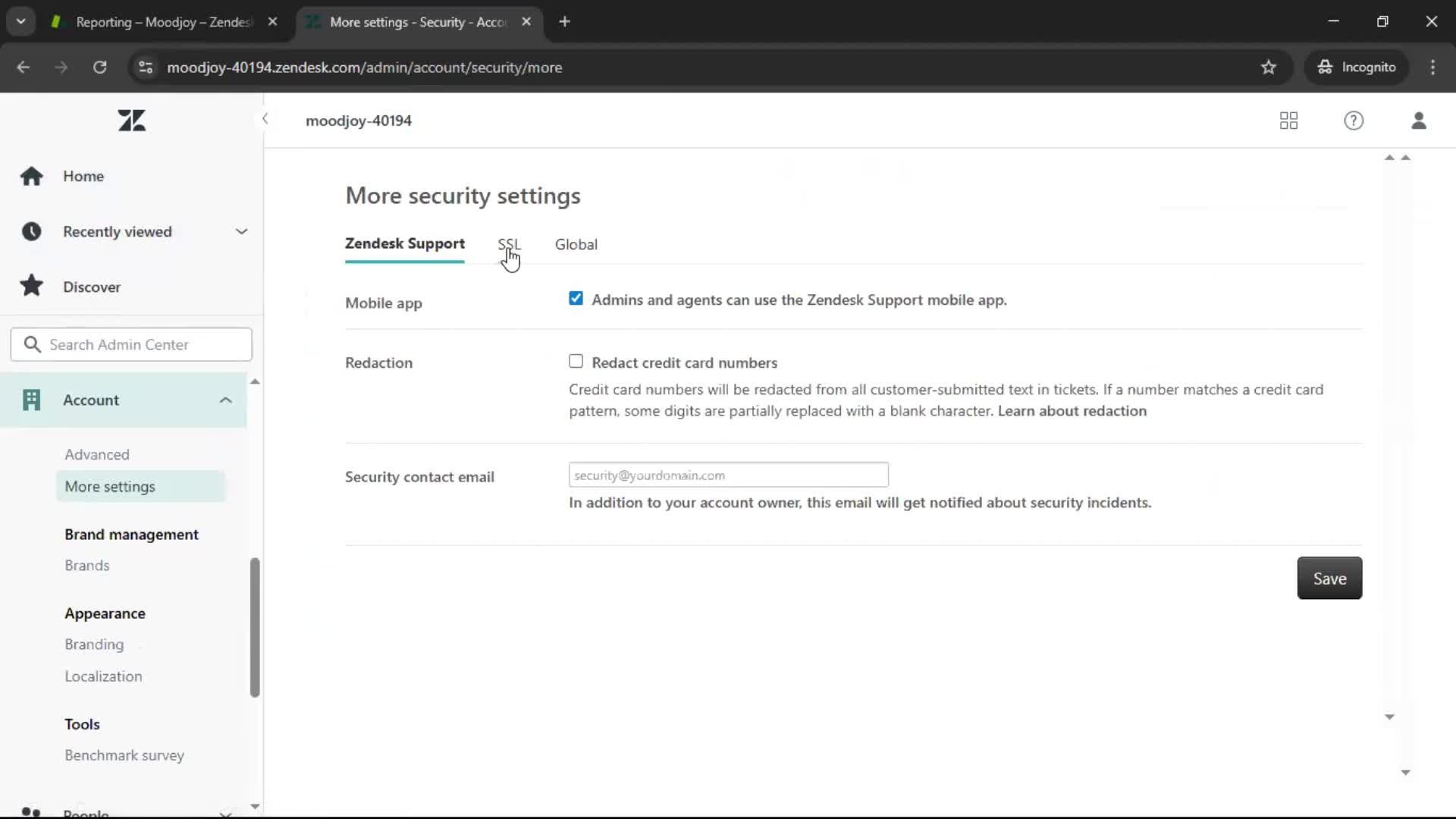1456x819 pixels.
Task: Open Brands under Brand management
Action: click(x=87, y=565)
